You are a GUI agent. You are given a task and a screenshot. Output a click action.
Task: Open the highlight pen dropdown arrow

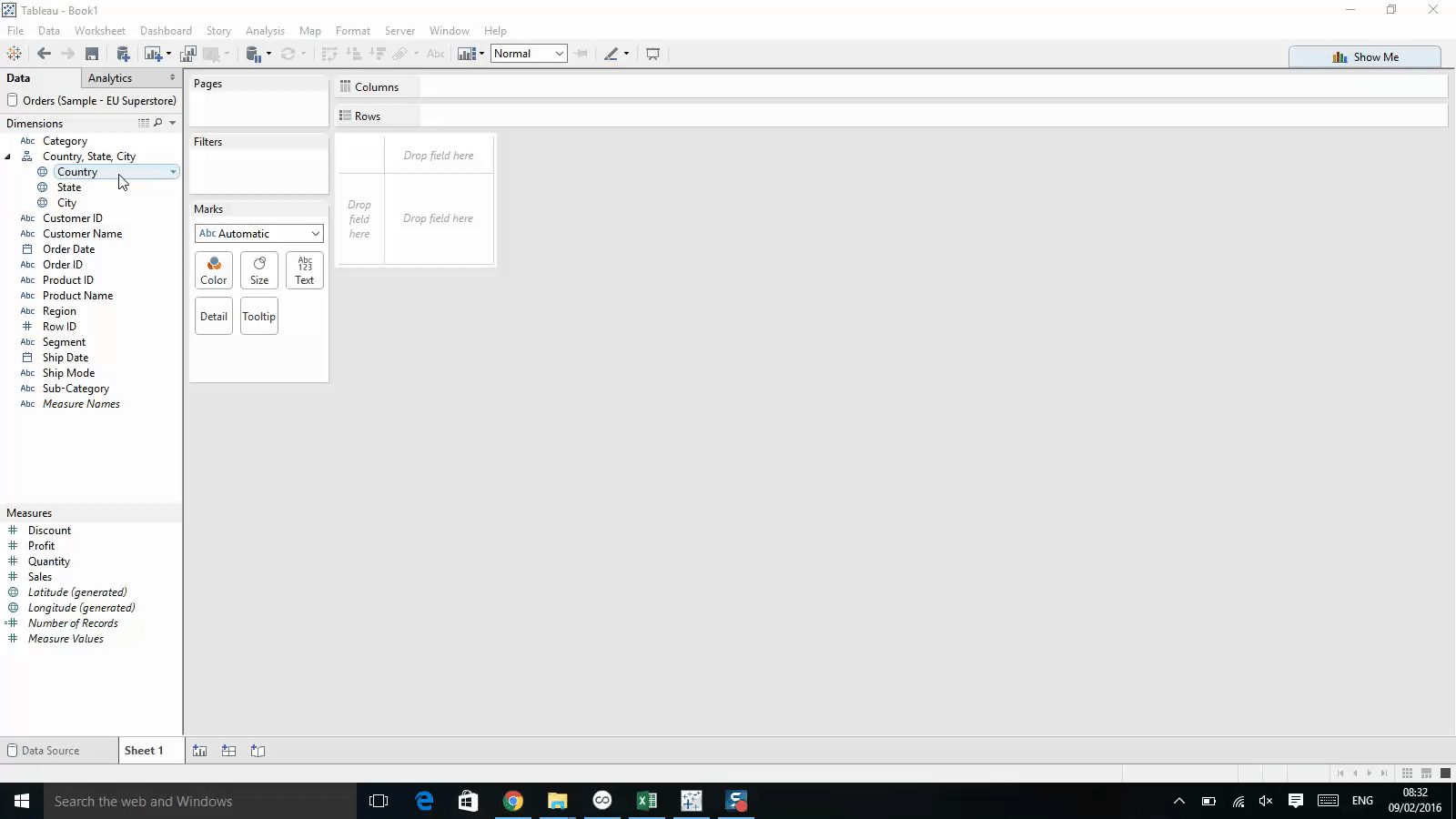pyautogui.click(x=626, y=54)
